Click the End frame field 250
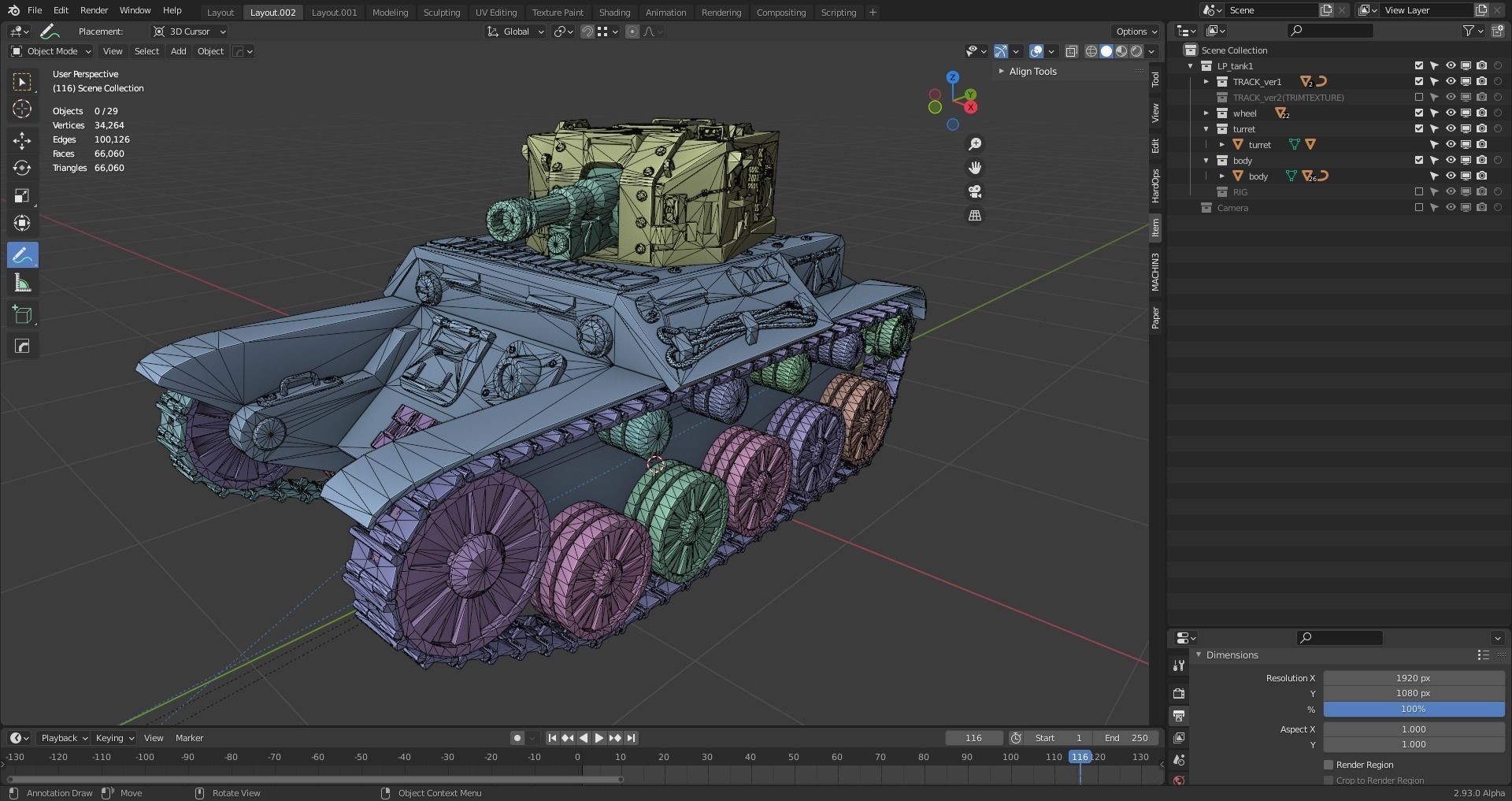Viewport: 1512px width, 801px height. [1126, 738]
